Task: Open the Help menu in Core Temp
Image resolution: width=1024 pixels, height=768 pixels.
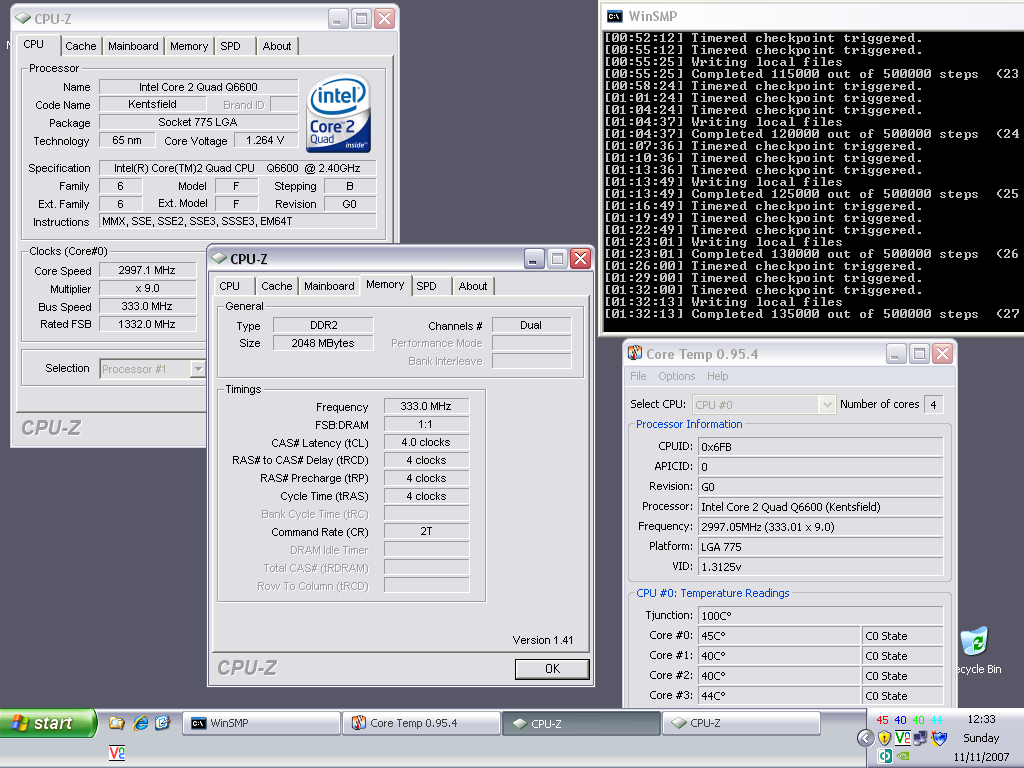Action: (x=717, y=376)
